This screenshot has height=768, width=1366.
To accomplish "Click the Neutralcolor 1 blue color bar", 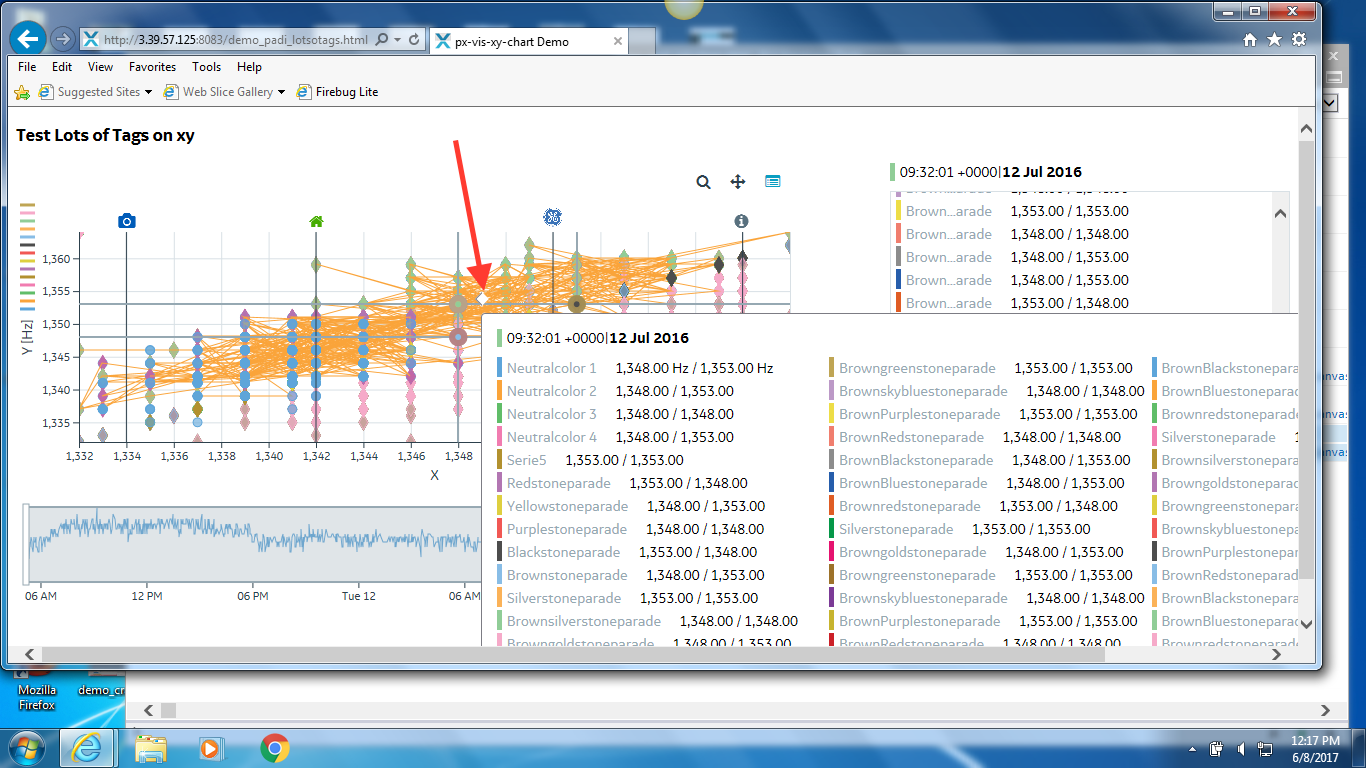I will coord(499,368).
